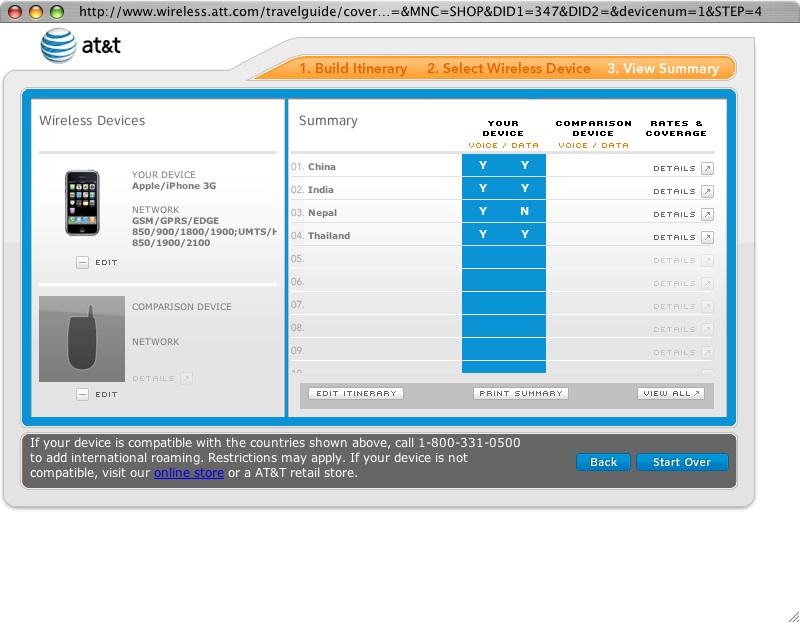Click the India country row name
The height and width of the screenshot is (623, 800).
(x=321, y=190)
